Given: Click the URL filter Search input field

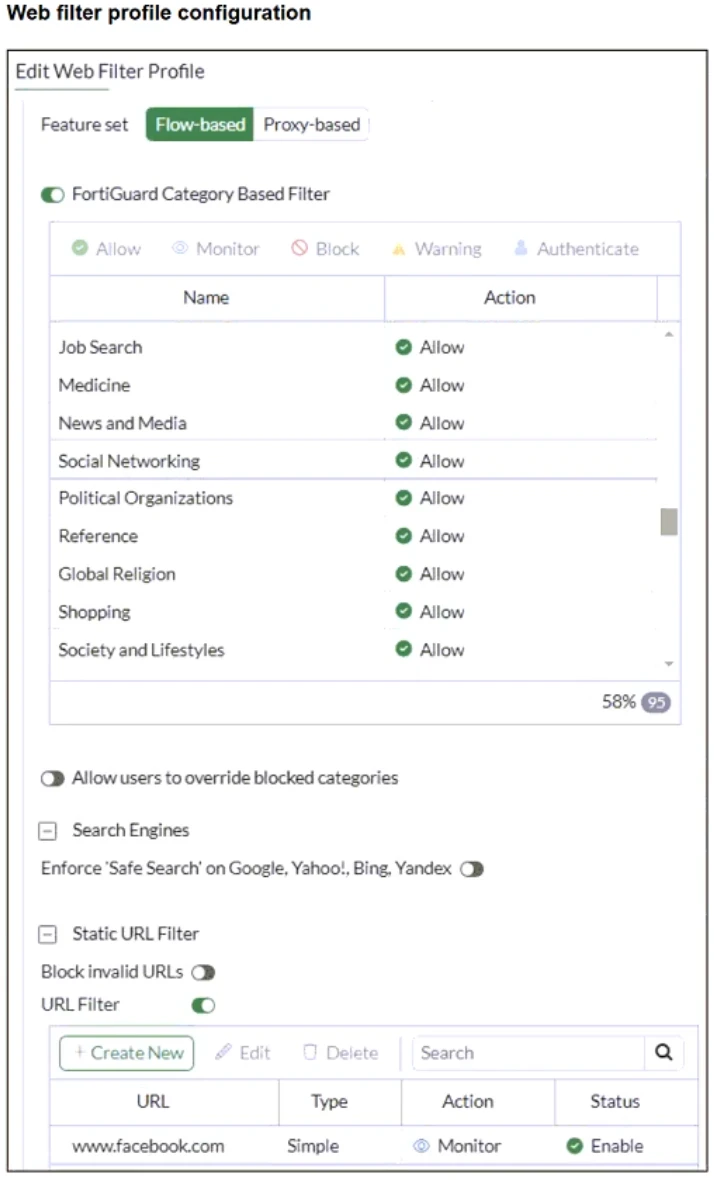Looking at the screenshot, I should click(528, 1052).
